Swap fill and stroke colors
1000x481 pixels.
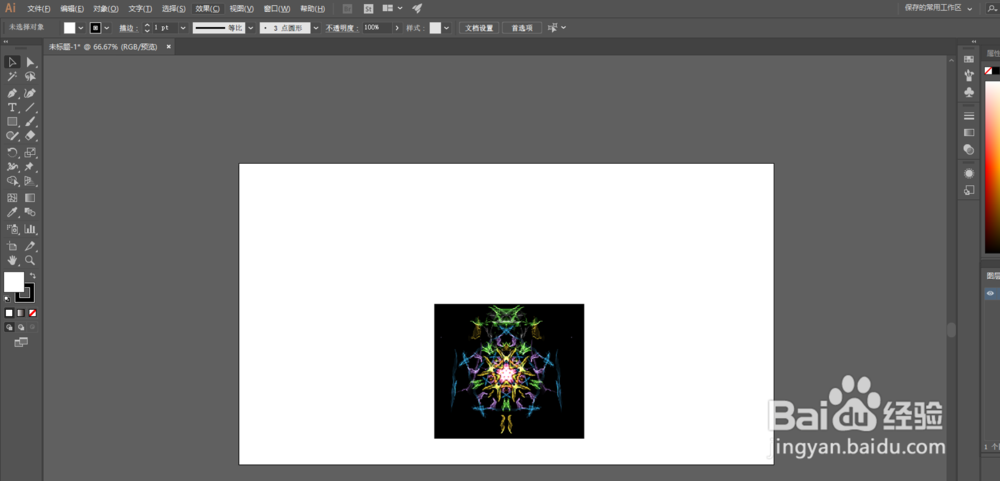tap(33, 276)
